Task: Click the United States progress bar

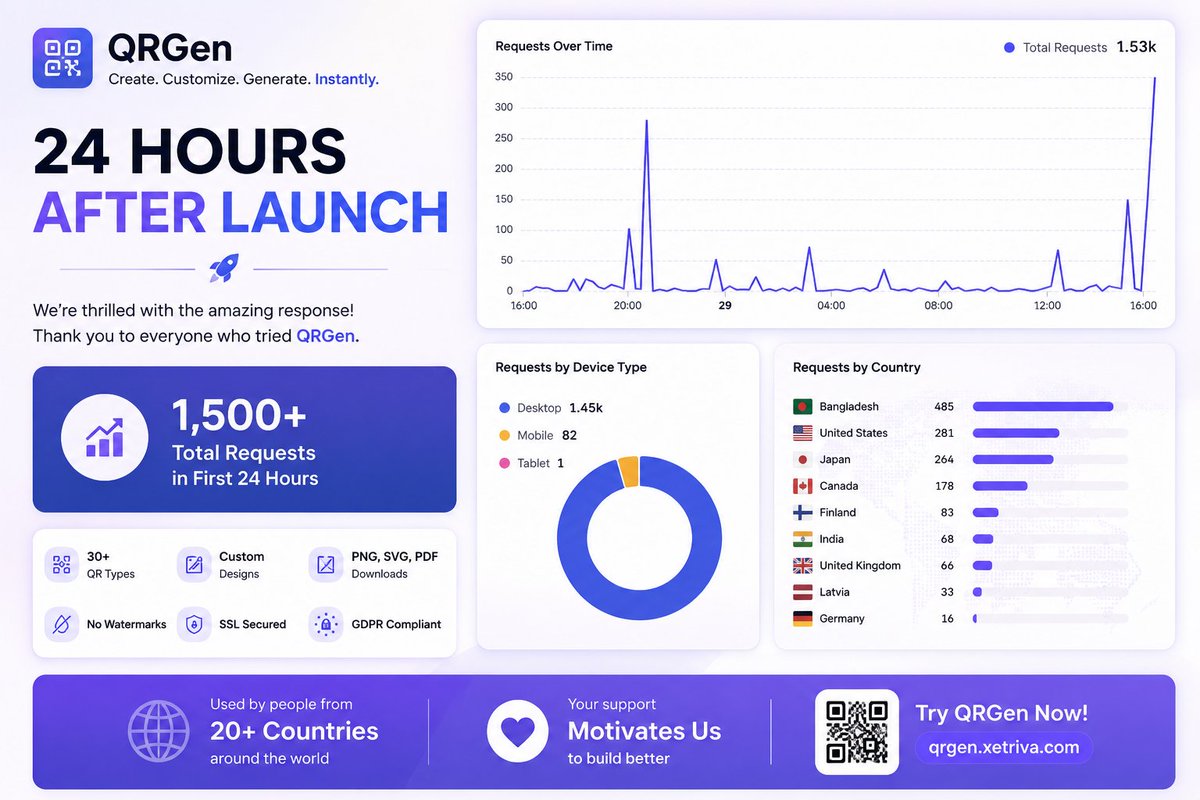Action: point(1016,433)
